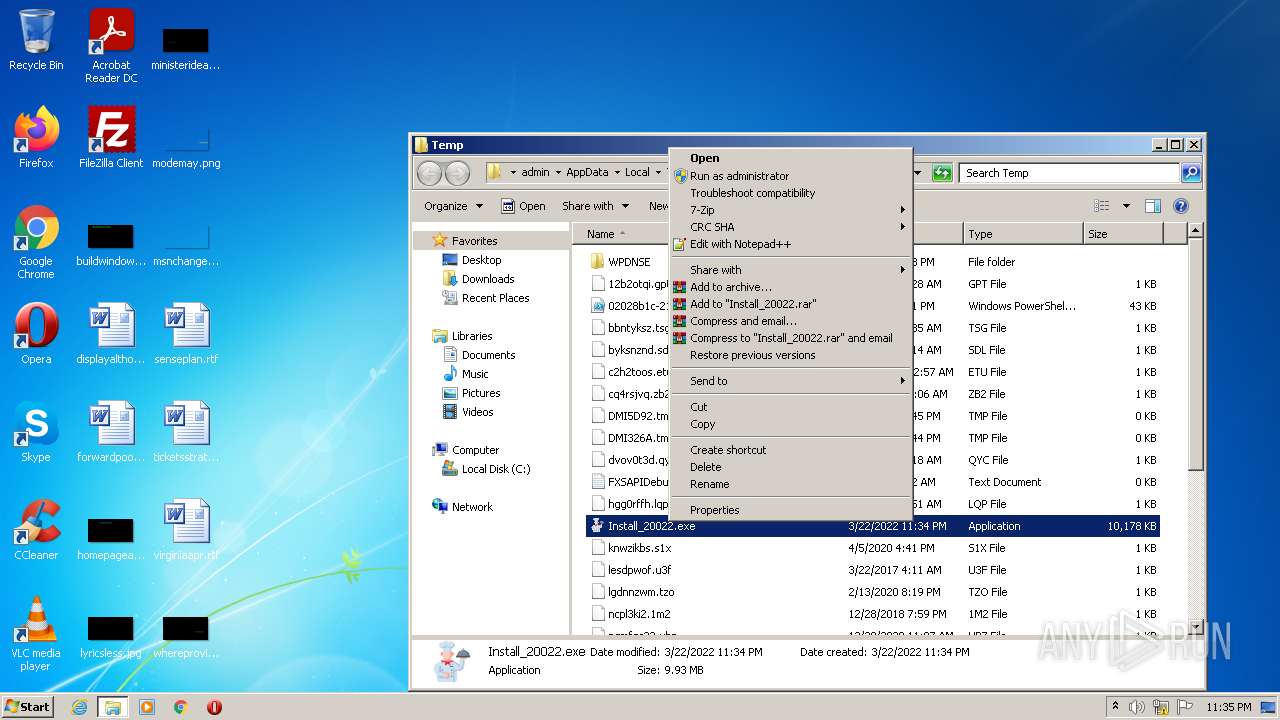Click Chrome icon in taskbar

point(181,707)
